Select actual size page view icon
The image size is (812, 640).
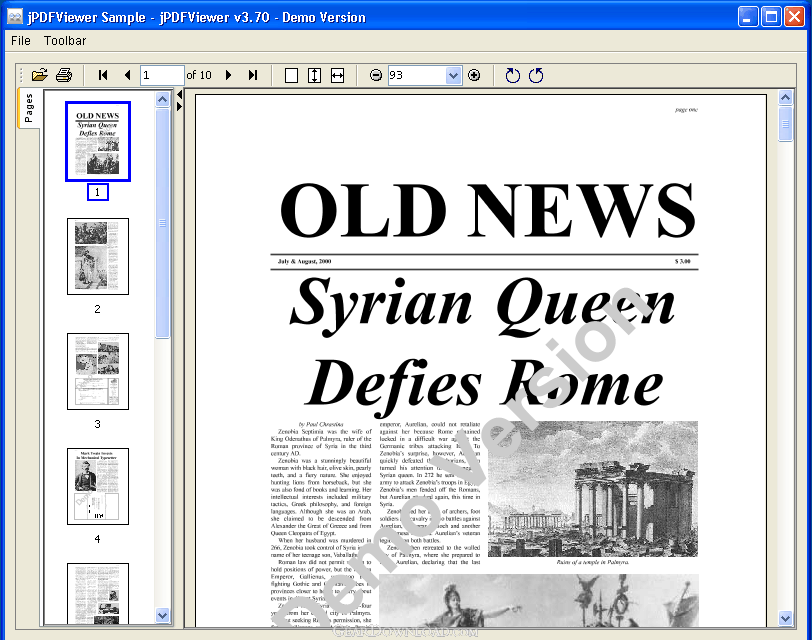tap(292, 76)
